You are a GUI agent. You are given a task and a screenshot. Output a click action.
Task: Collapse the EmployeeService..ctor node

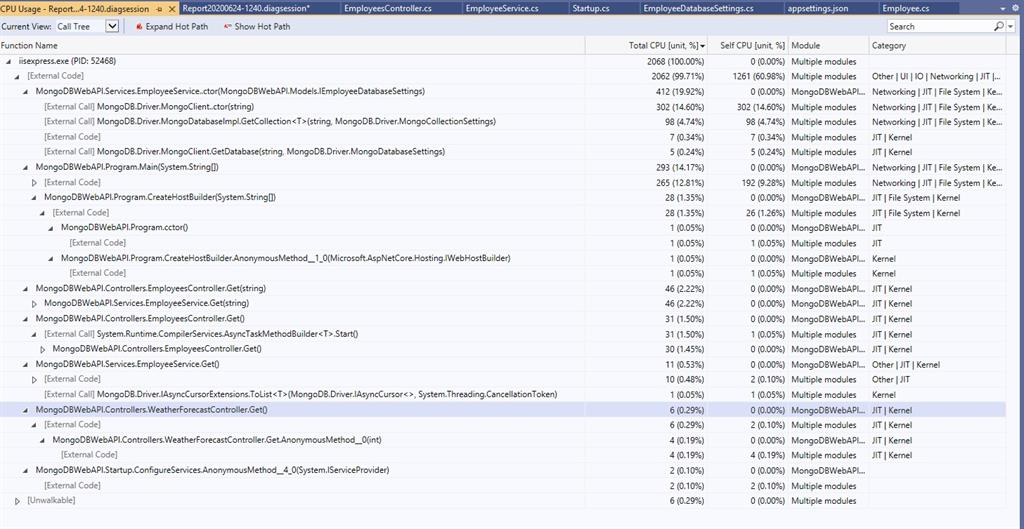click(25, 91)
